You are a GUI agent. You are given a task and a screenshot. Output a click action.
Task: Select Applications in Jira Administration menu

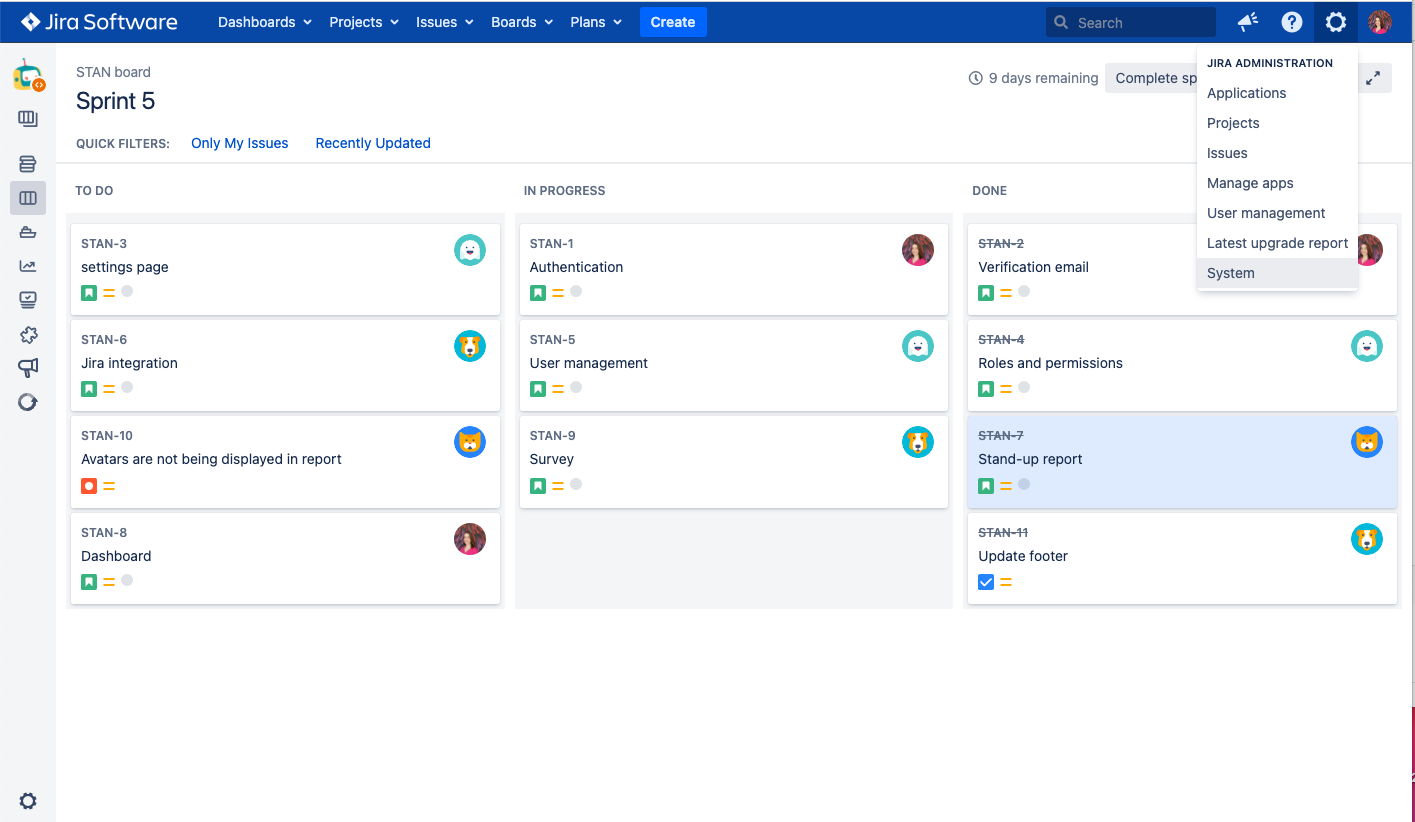[x=1277, y=93]
